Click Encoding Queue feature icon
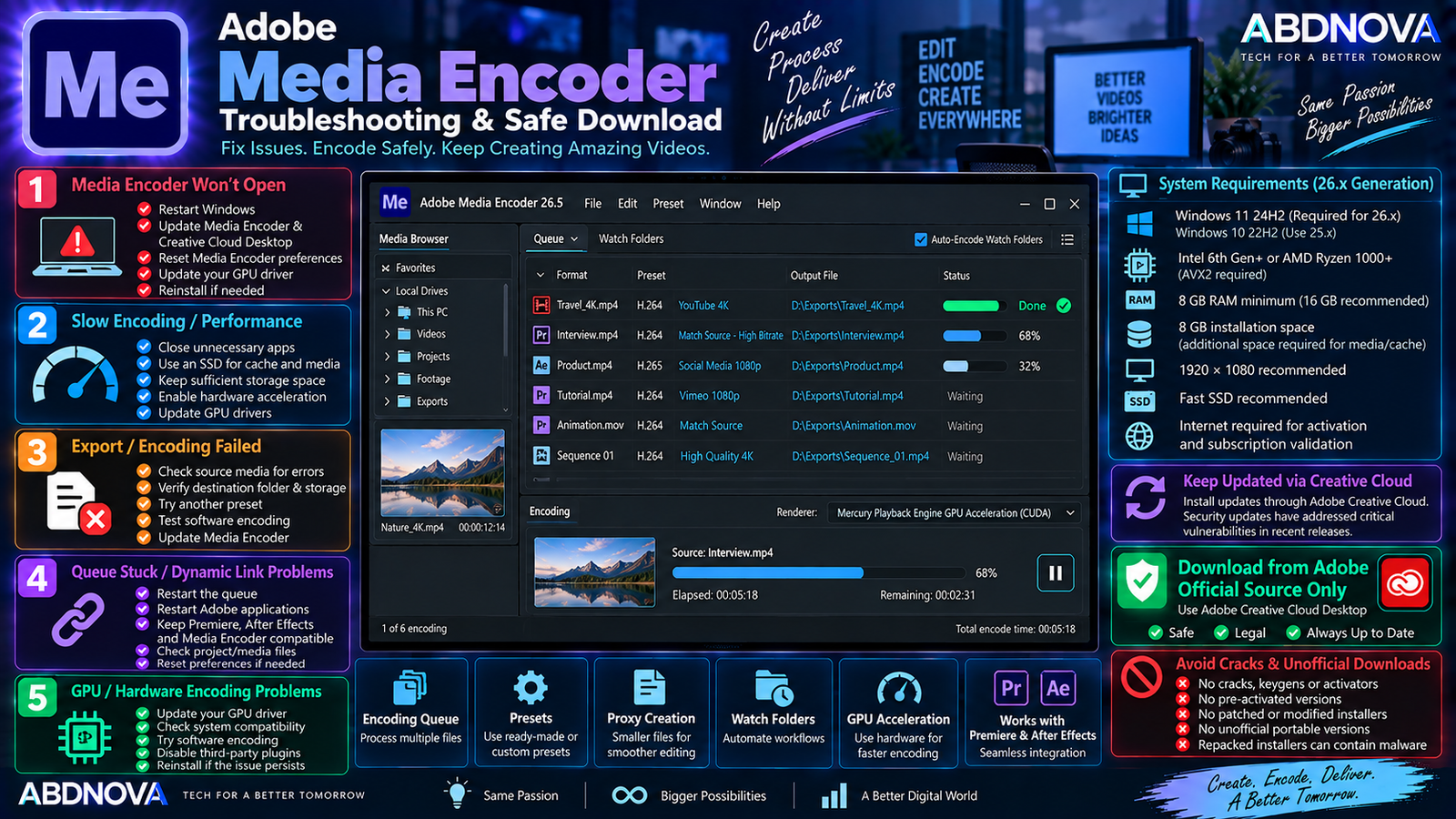 click(x=410, y=688)
